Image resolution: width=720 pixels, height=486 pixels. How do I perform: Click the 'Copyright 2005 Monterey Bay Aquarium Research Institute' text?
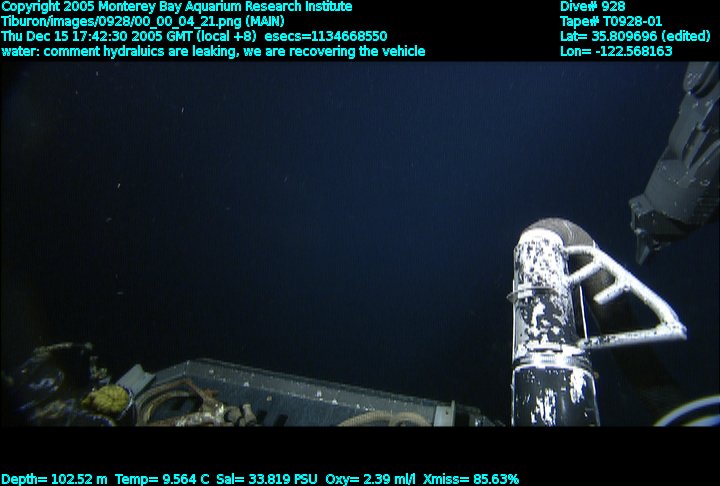tap(177, 7)
